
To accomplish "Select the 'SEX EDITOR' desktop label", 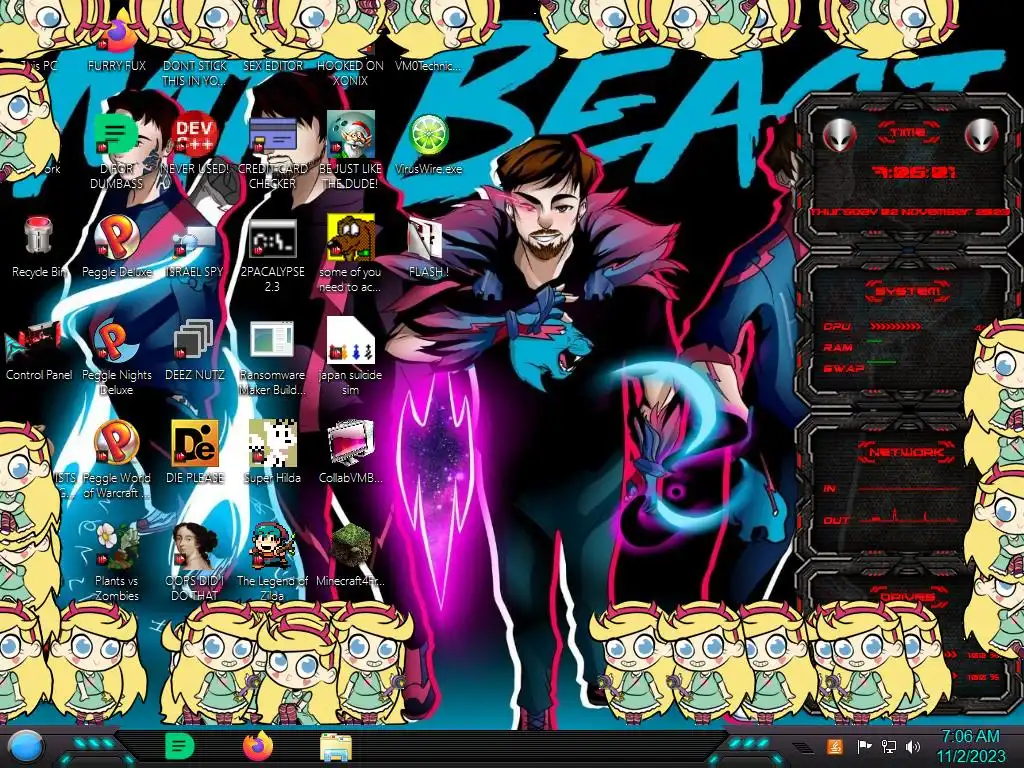I will (272, 66).
